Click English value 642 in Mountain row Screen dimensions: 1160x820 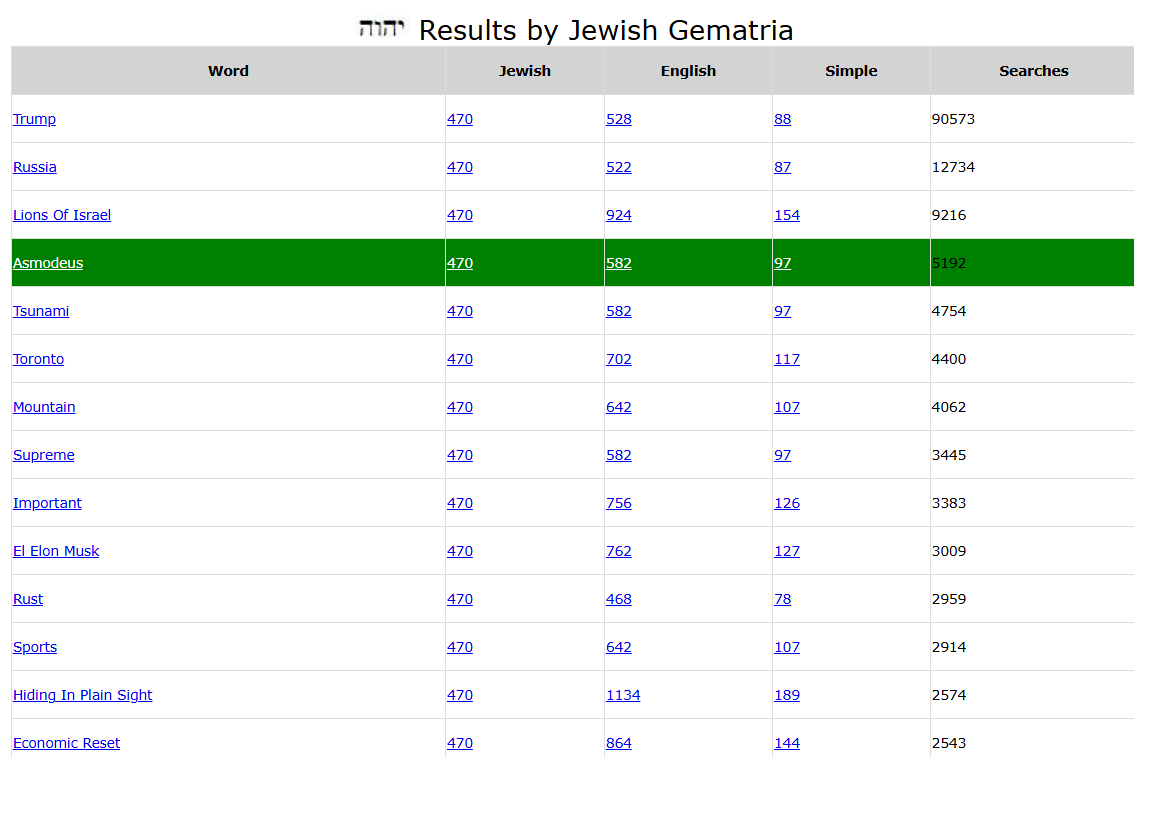pyautogui.click(x=619, y=408)
